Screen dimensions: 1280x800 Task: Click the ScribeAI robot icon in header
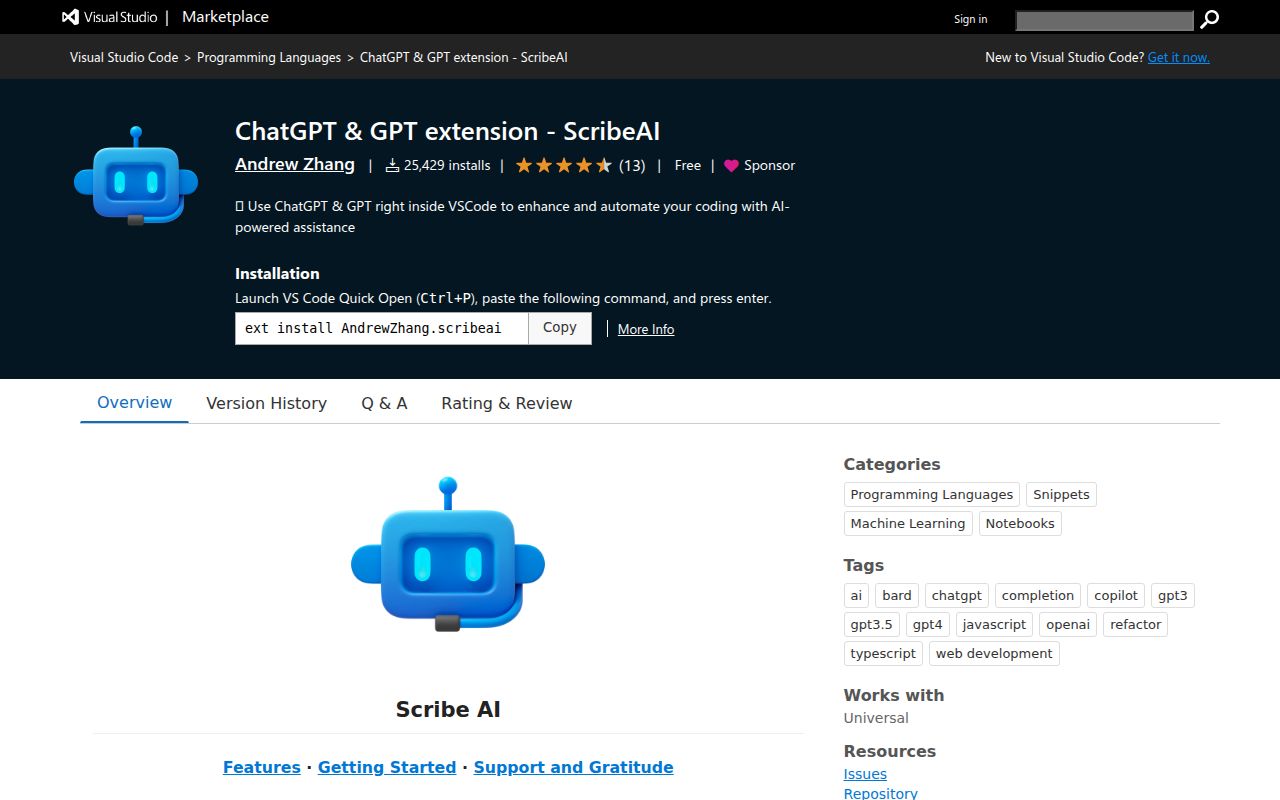click(x=136, y=176)
